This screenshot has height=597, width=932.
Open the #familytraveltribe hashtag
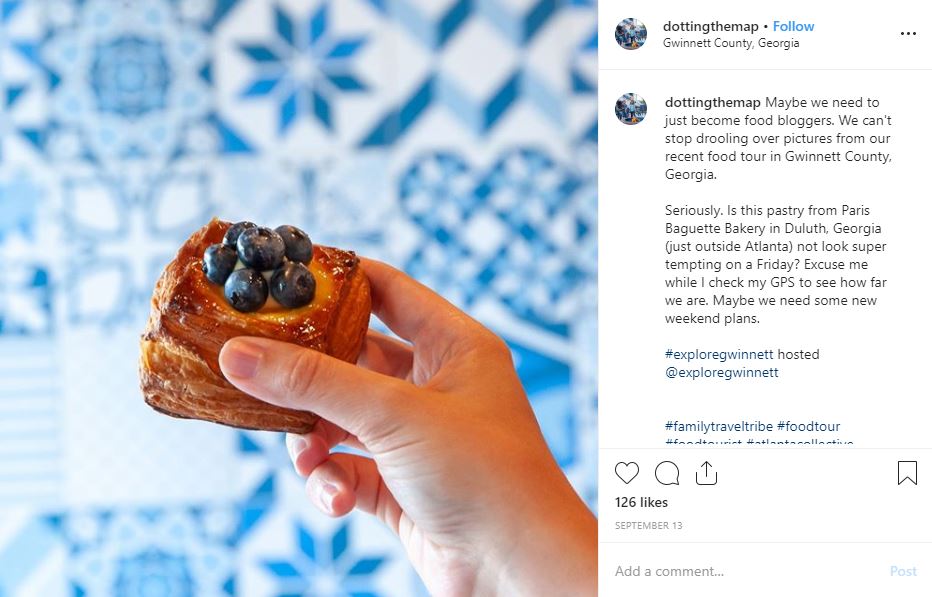click(719, 426)
